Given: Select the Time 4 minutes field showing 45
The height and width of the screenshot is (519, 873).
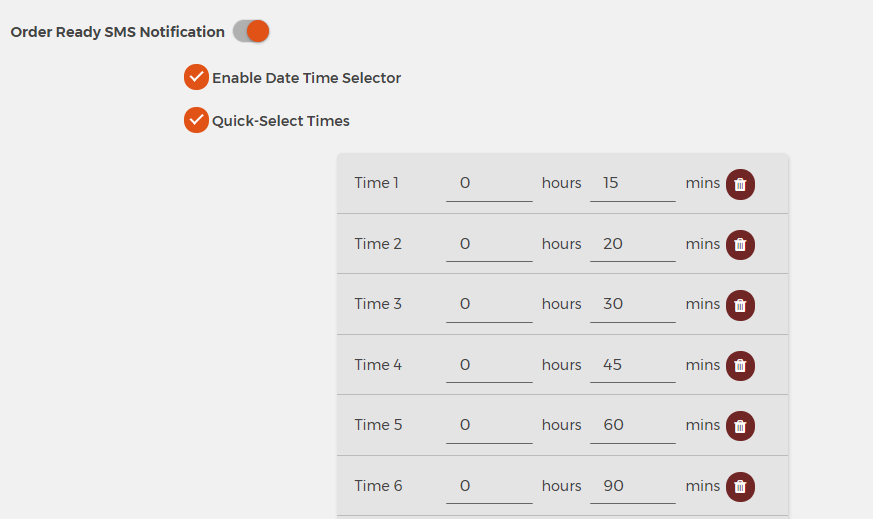Looking at the screenshot, I should pos(633,365).
